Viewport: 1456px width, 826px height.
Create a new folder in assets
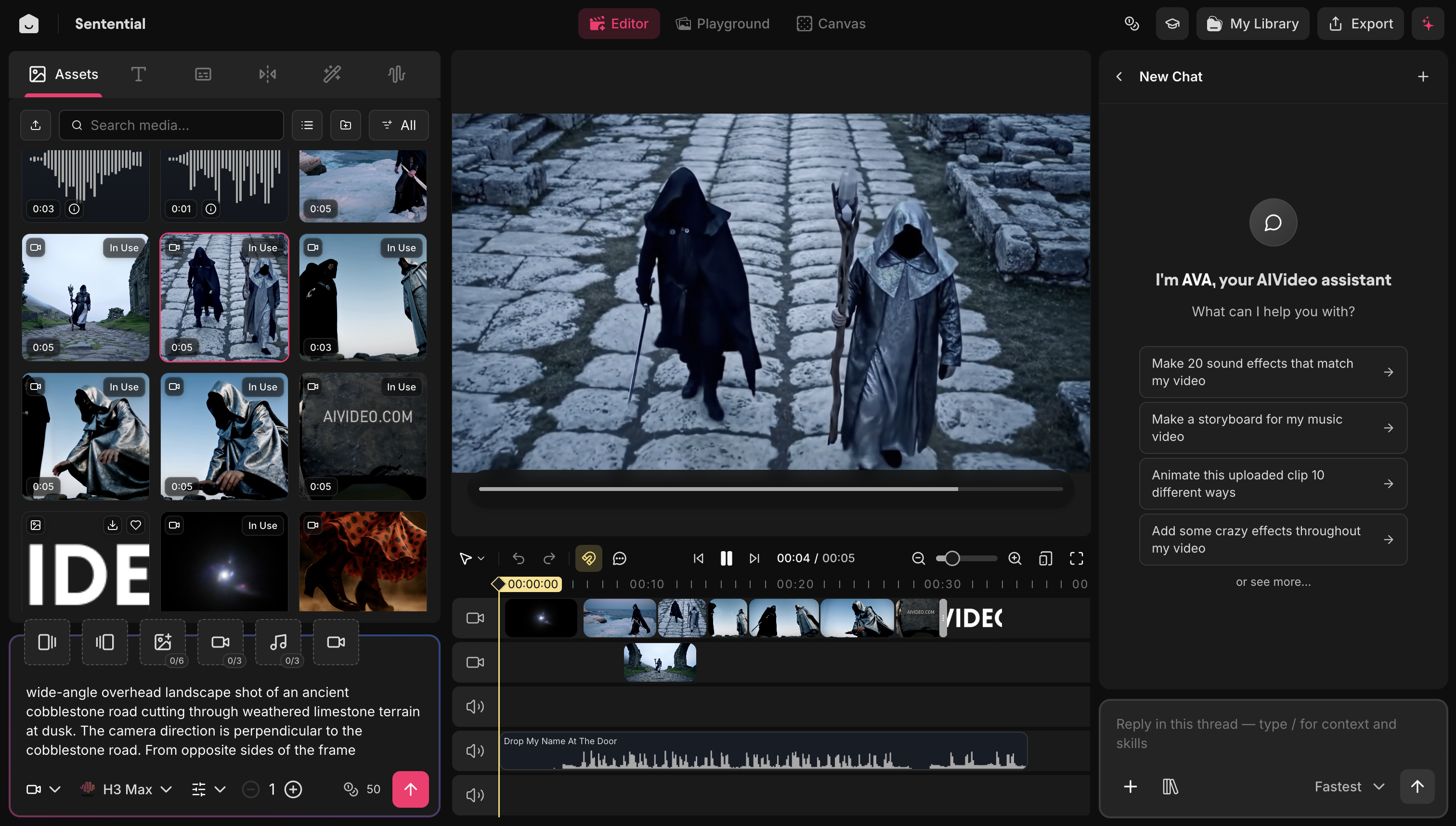[x=346, y=125]
